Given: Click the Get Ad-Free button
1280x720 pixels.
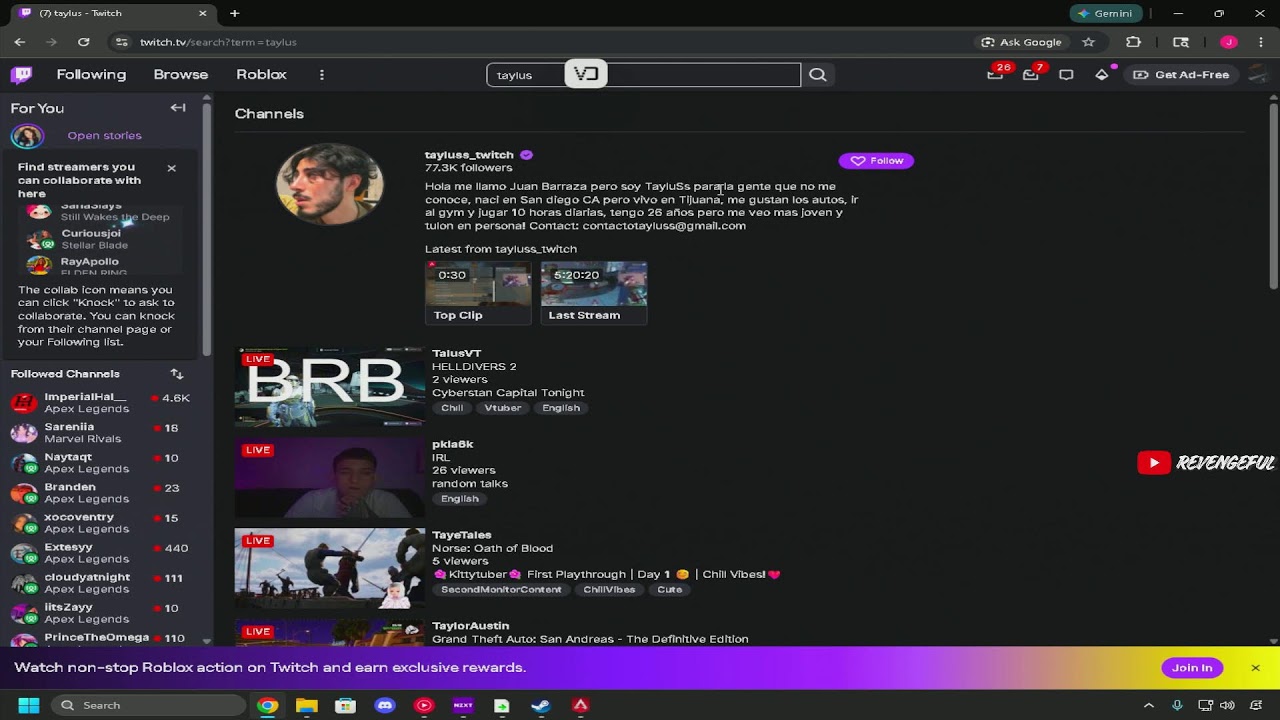Looking at the screenshot, I should coord(1181,75).
